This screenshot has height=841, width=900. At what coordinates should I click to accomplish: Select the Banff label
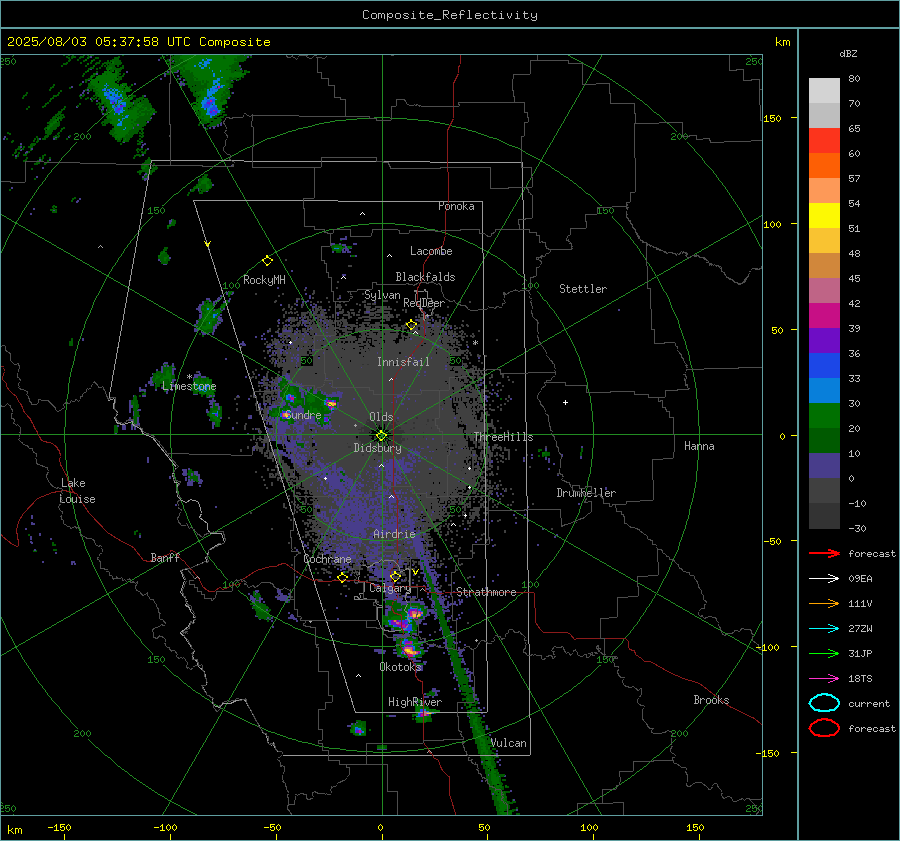(x=165, y=557)
